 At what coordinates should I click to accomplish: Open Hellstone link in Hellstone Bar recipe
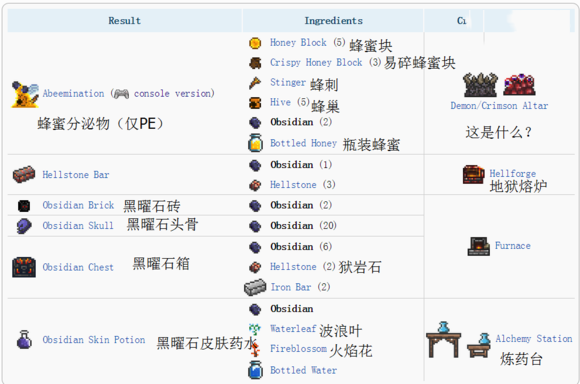[x=293, y=185]
